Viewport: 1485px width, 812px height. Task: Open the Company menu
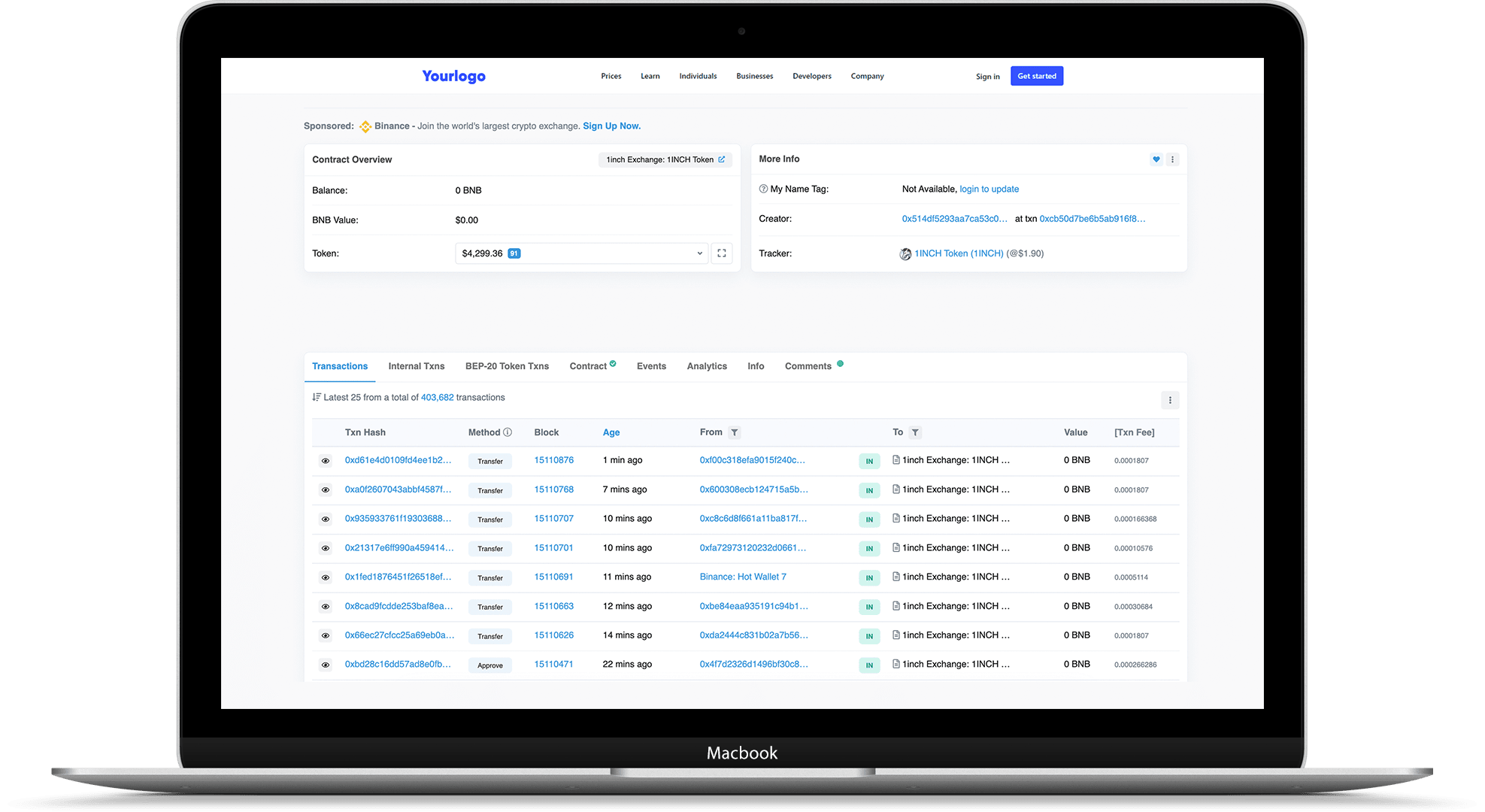pyautogui.click(x=867, y=76)
